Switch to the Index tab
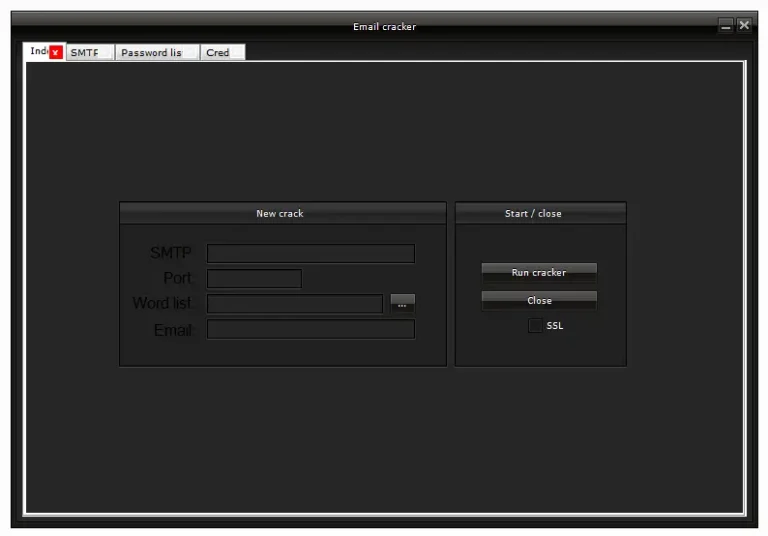The height and width of the screenshot is (536, 768). (x=38, y=52)
